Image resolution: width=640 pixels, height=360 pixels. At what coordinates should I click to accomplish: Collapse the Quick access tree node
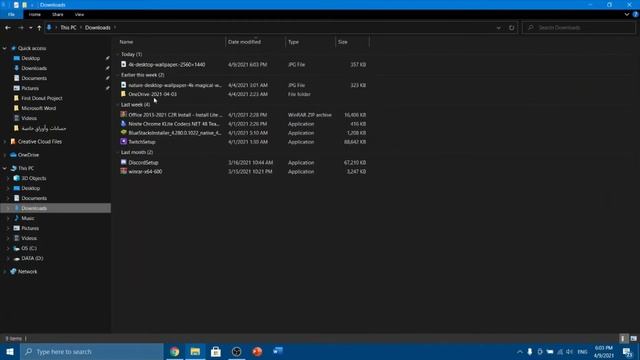coord(4,48)
